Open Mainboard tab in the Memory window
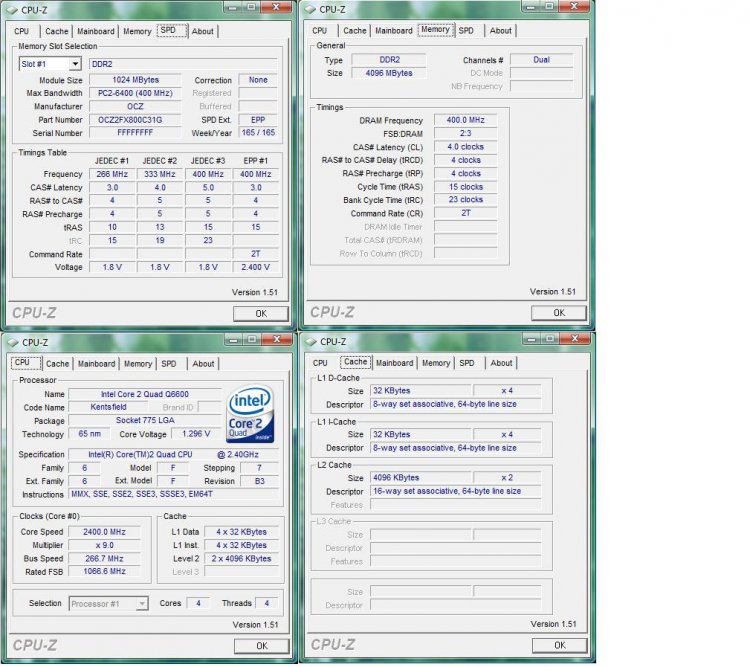 coord(394,31)
